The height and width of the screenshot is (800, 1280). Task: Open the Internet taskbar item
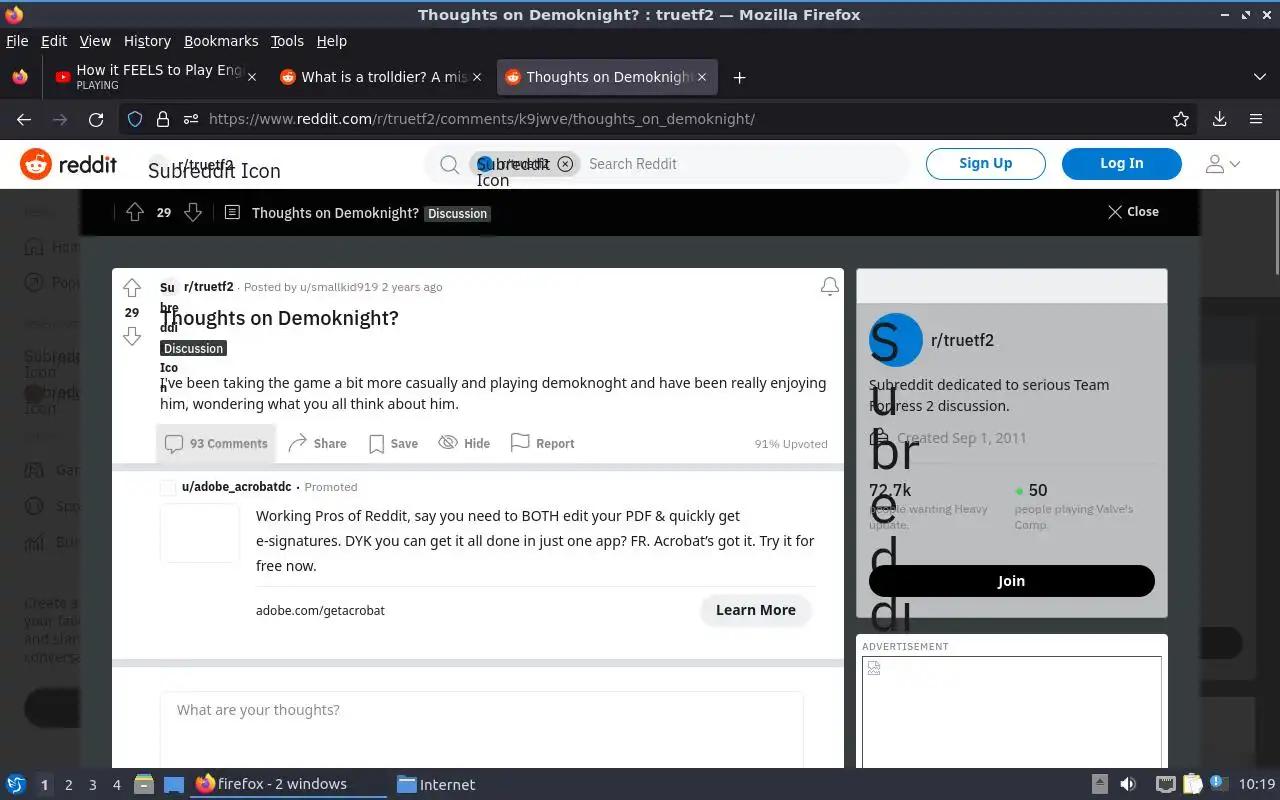click(437, 785)
